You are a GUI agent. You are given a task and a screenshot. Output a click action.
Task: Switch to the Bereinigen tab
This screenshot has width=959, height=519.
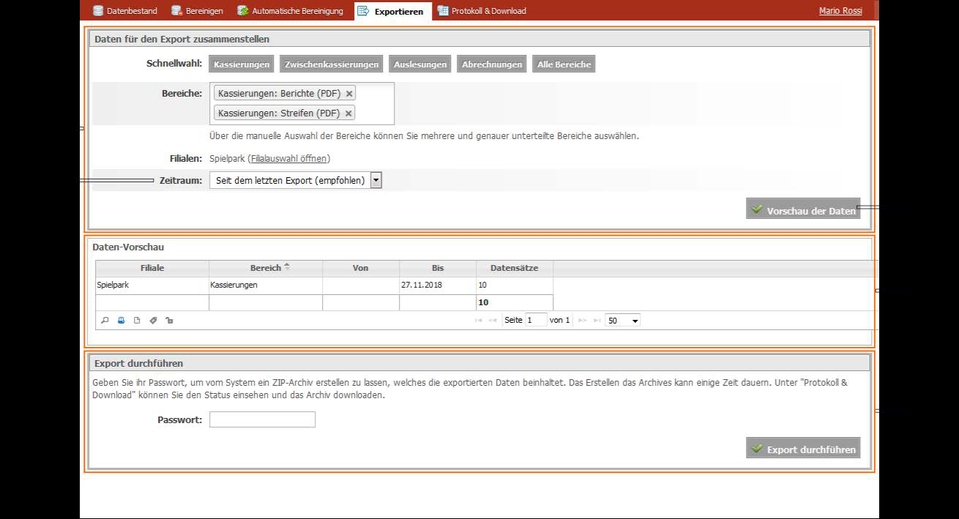[197, 11]
